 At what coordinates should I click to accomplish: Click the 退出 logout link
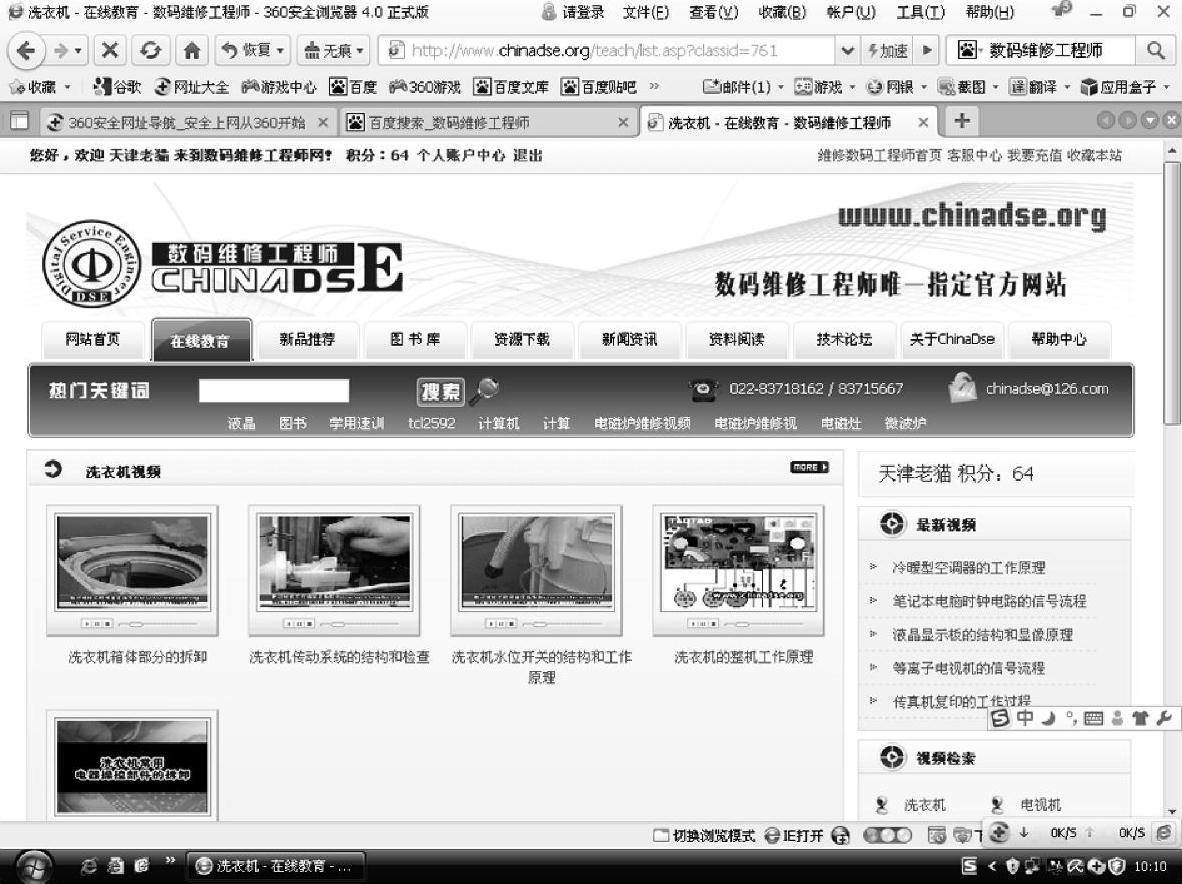click(x=528, y=155)
